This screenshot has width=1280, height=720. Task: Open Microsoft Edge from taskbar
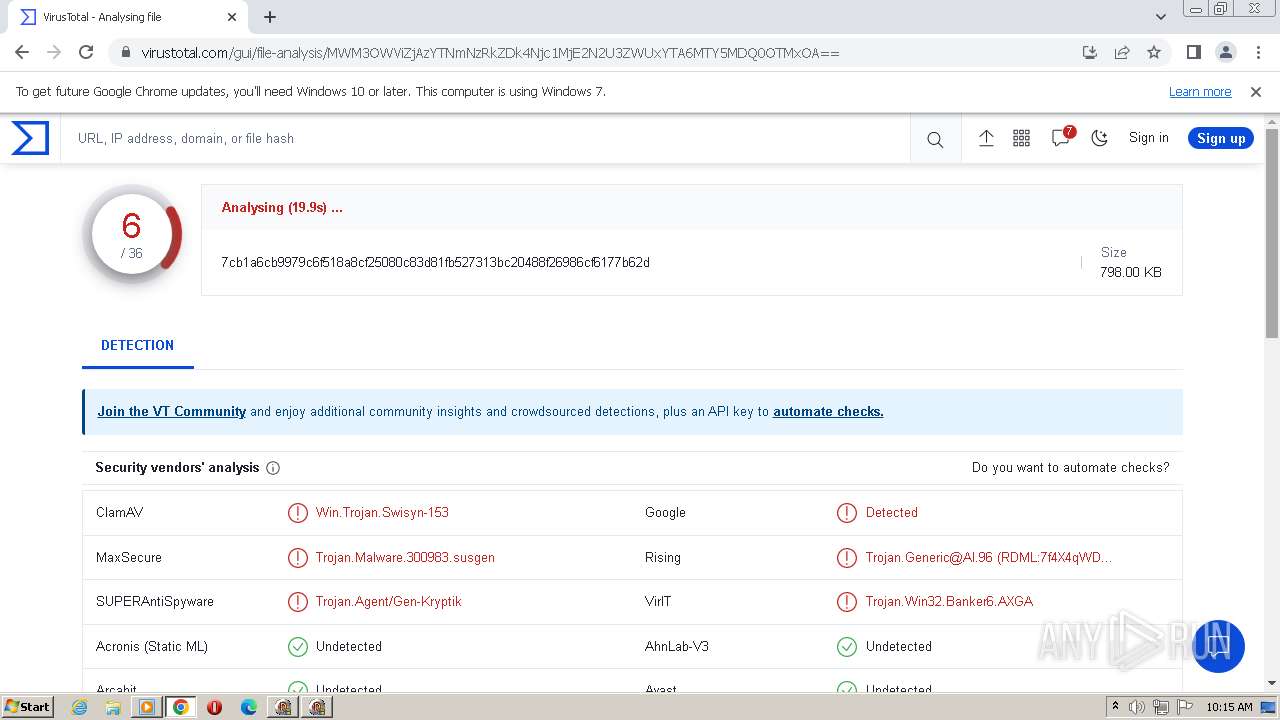(x=249, y=707)
